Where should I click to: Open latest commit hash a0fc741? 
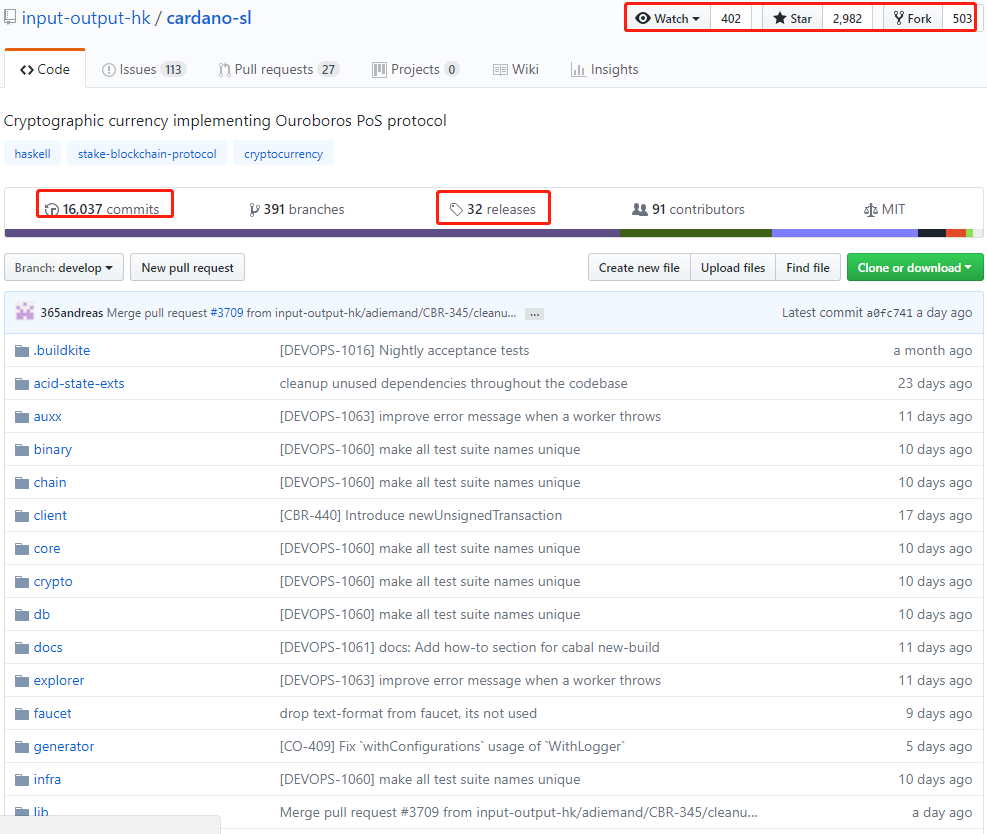[889, 313]
